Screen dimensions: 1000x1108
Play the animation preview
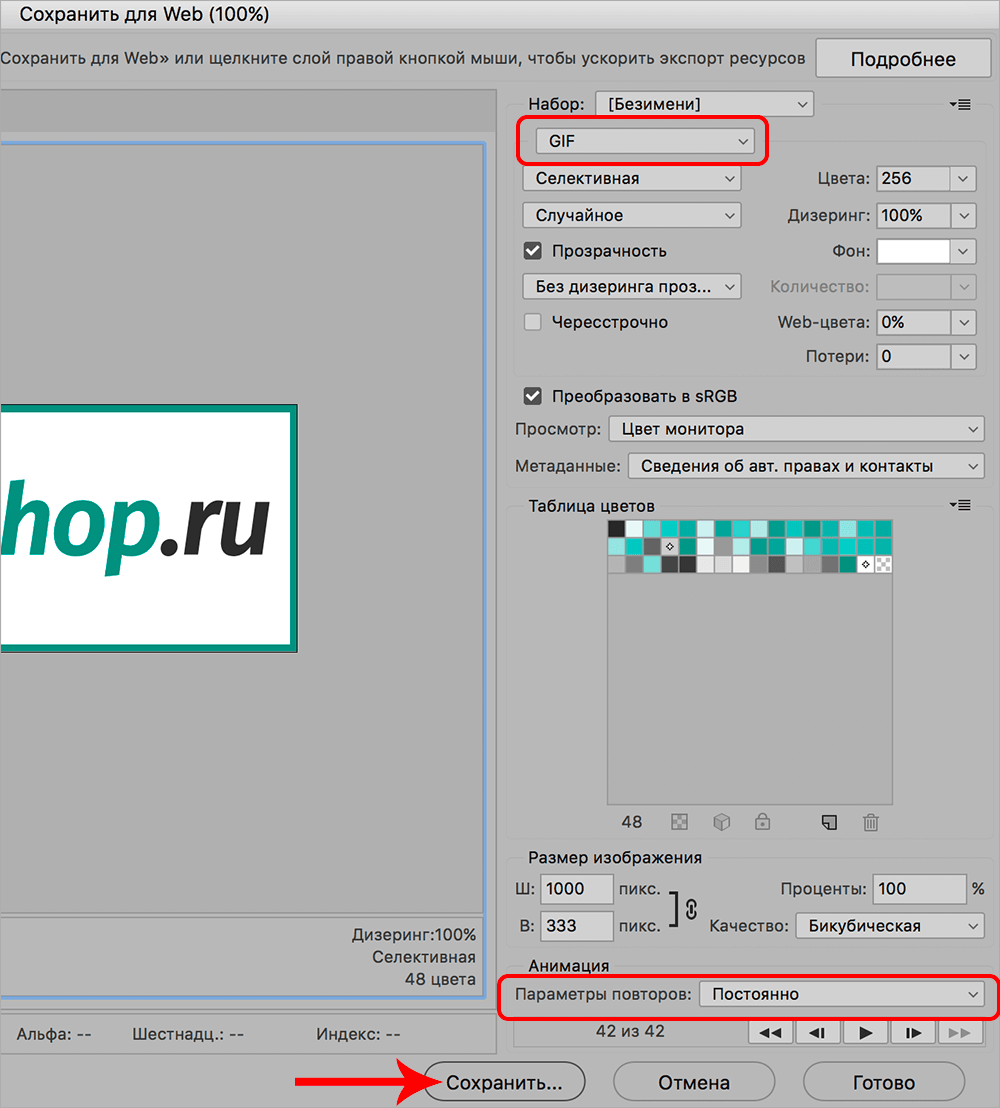click(x=866, y=1033)
